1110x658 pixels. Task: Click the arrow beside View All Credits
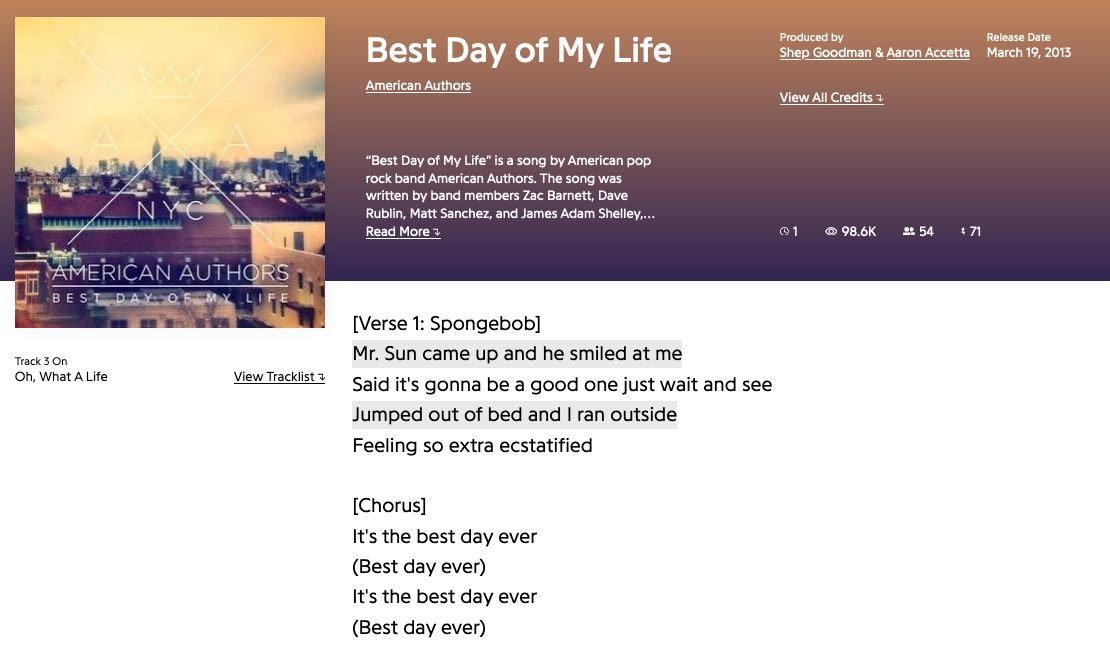point(878,97)
